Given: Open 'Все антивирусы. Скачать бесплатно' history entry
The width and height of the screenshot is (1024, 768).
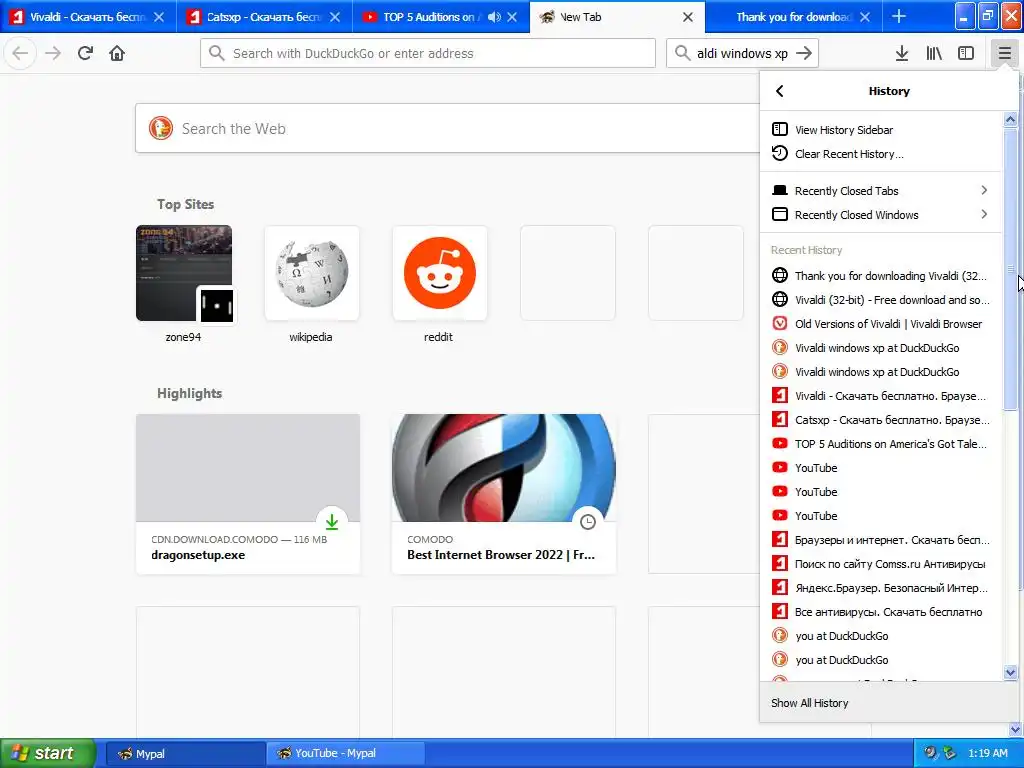Looking at the screenshot, I should coord(880,612).
